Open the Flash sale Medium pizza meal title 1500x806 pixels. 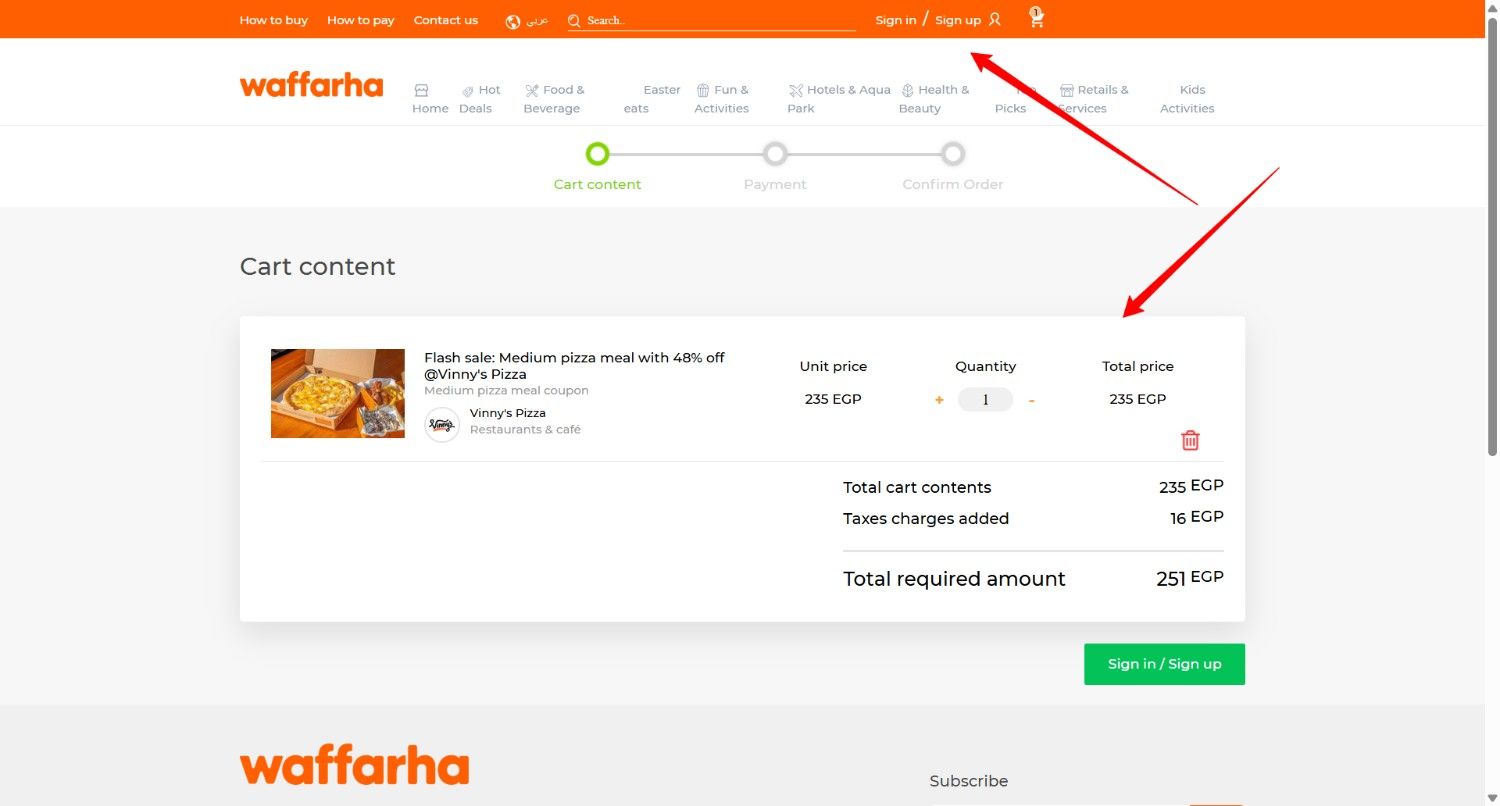click(574, 366)
